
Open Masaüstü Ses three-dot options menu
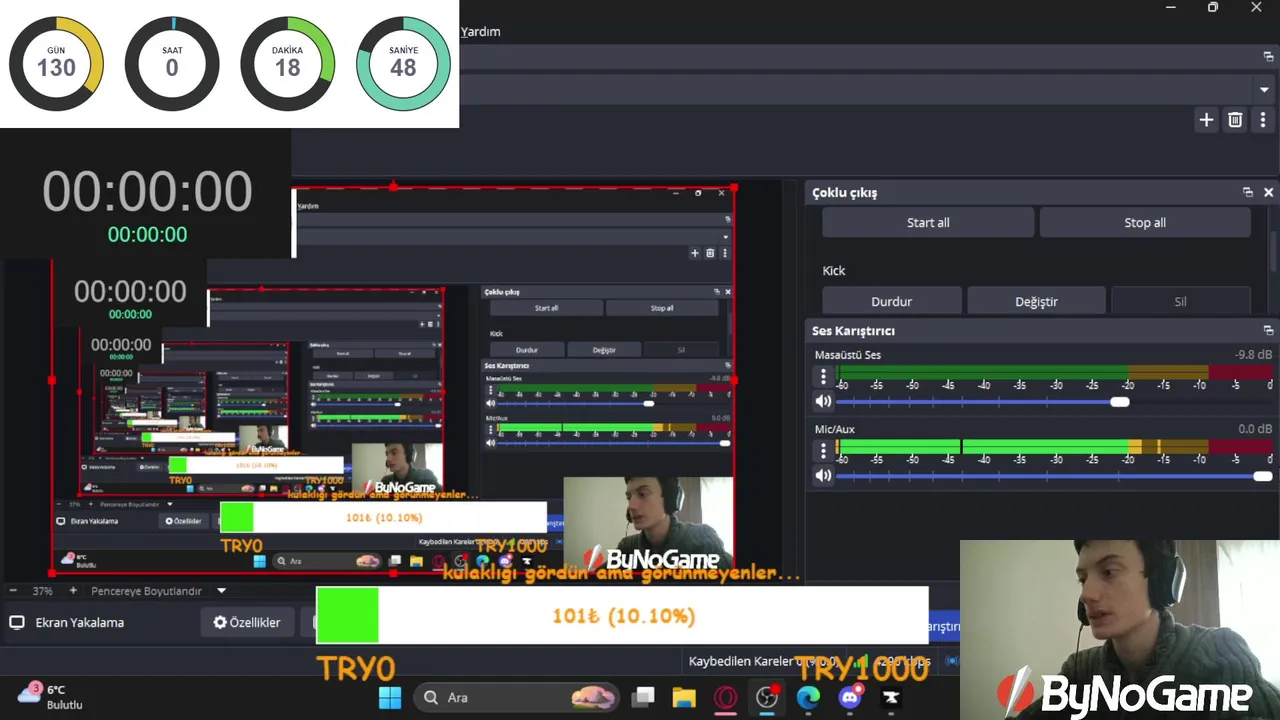click(823, 377)
